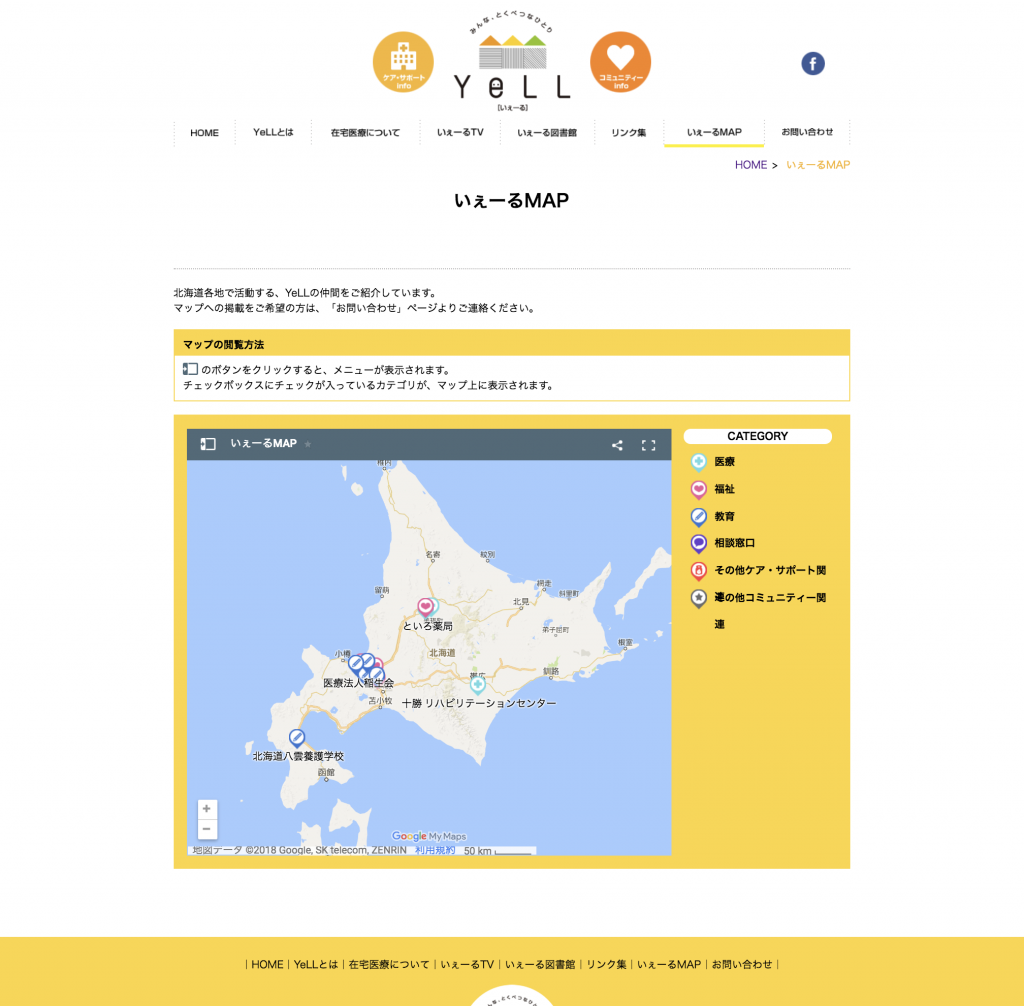Click 在宅医療について link in footer
Screen dimensions: 1024x1006
389,964
